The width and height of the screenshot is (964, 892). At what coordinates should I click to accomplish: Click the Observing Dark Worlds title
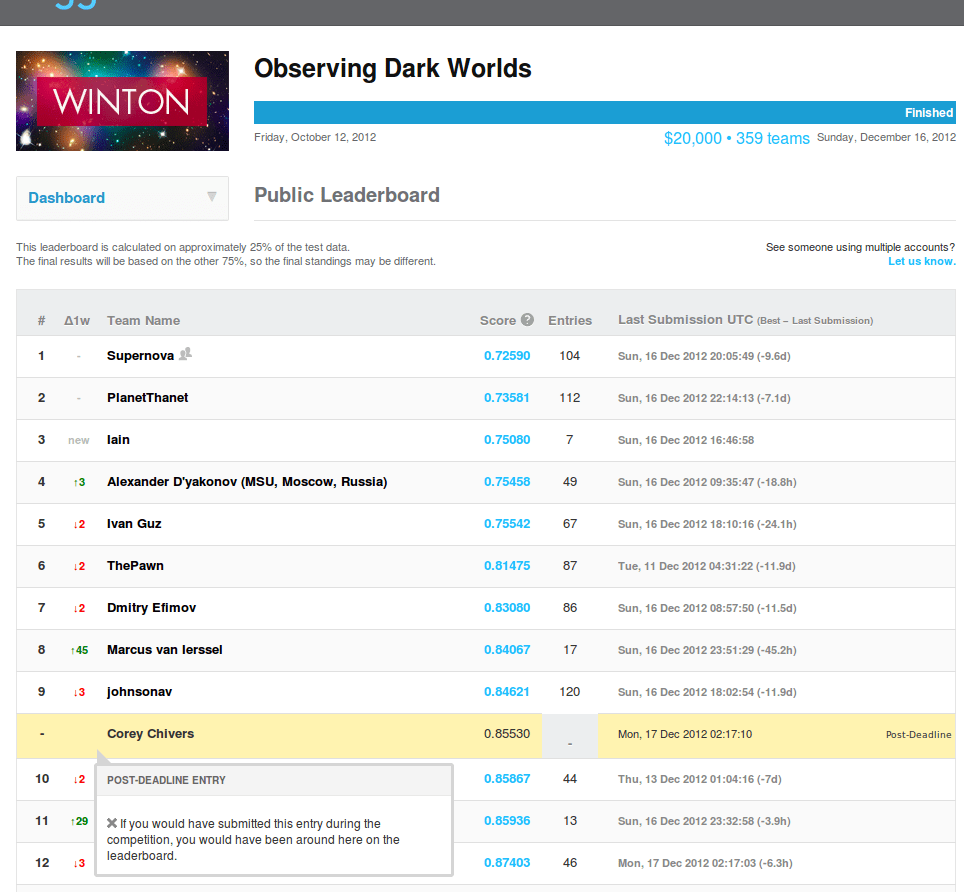pos(392,68)
